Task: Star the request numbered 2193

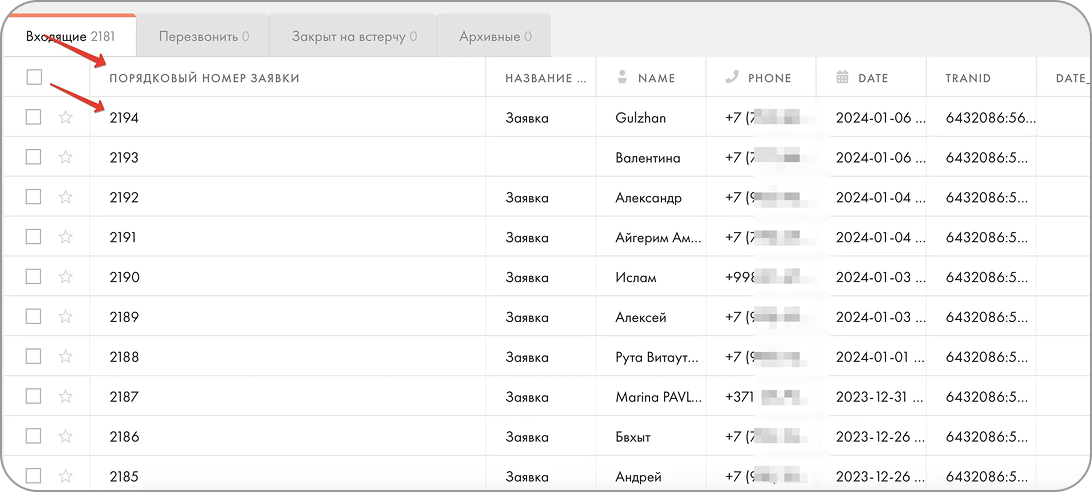Action: pos(66,157)
